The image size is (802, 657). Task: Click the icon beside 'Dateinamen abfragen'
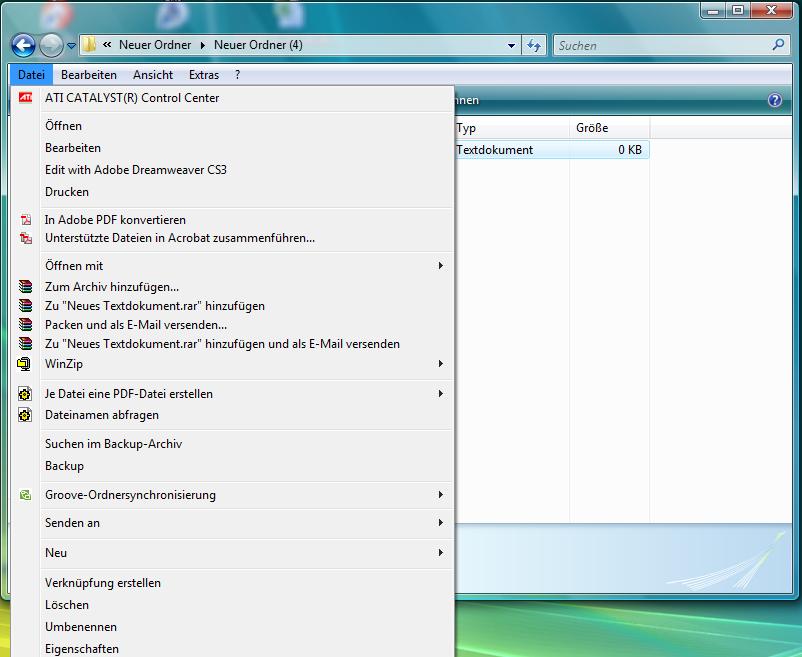pos(25,415)
